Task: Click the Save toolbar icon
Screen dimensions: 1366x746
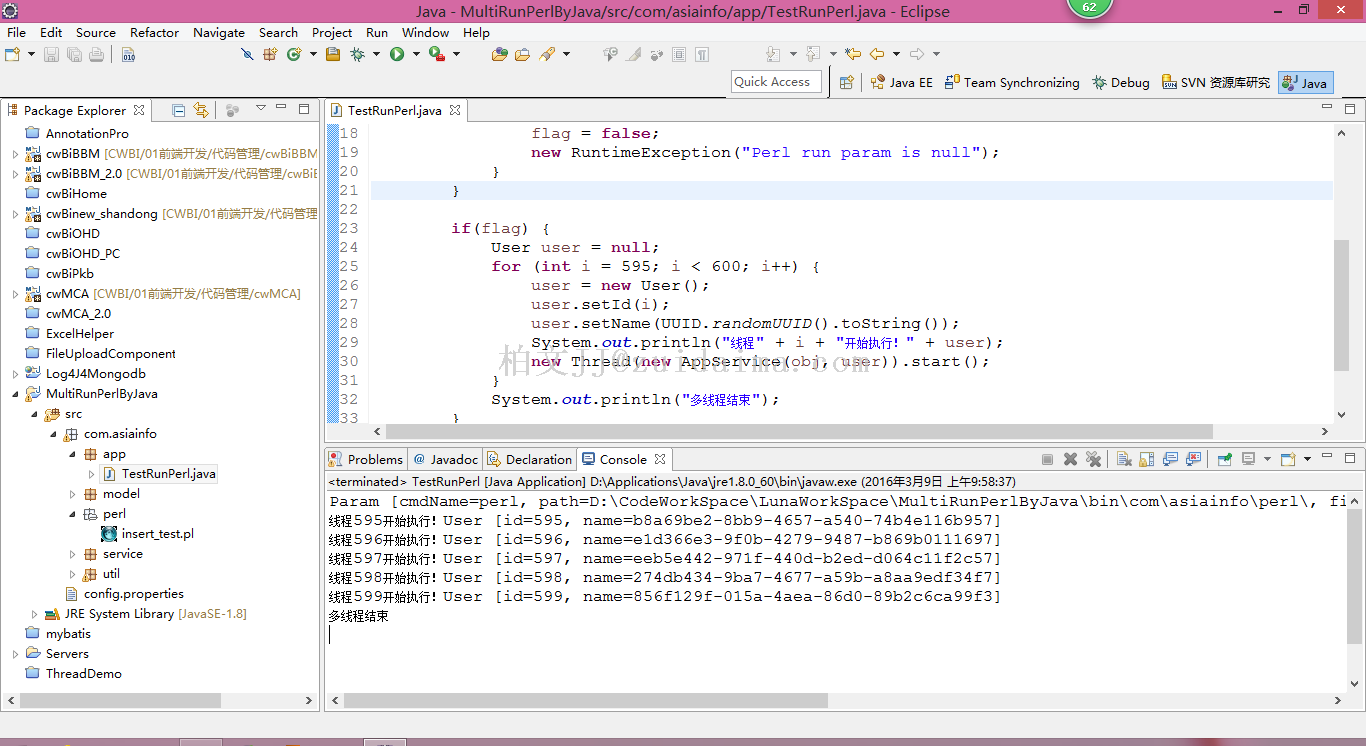Action: [51, 54]
